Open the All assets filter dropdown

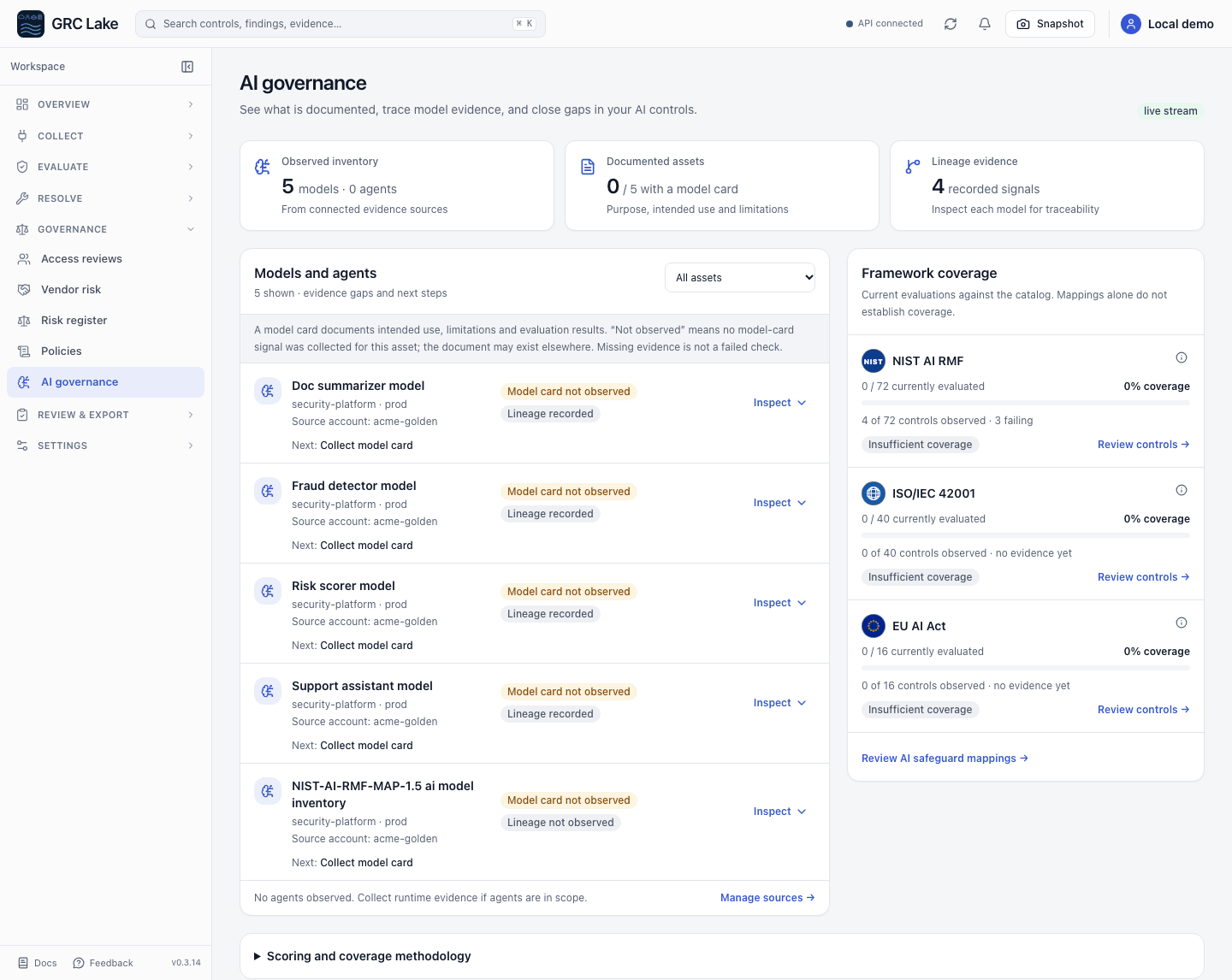[740, 278]
